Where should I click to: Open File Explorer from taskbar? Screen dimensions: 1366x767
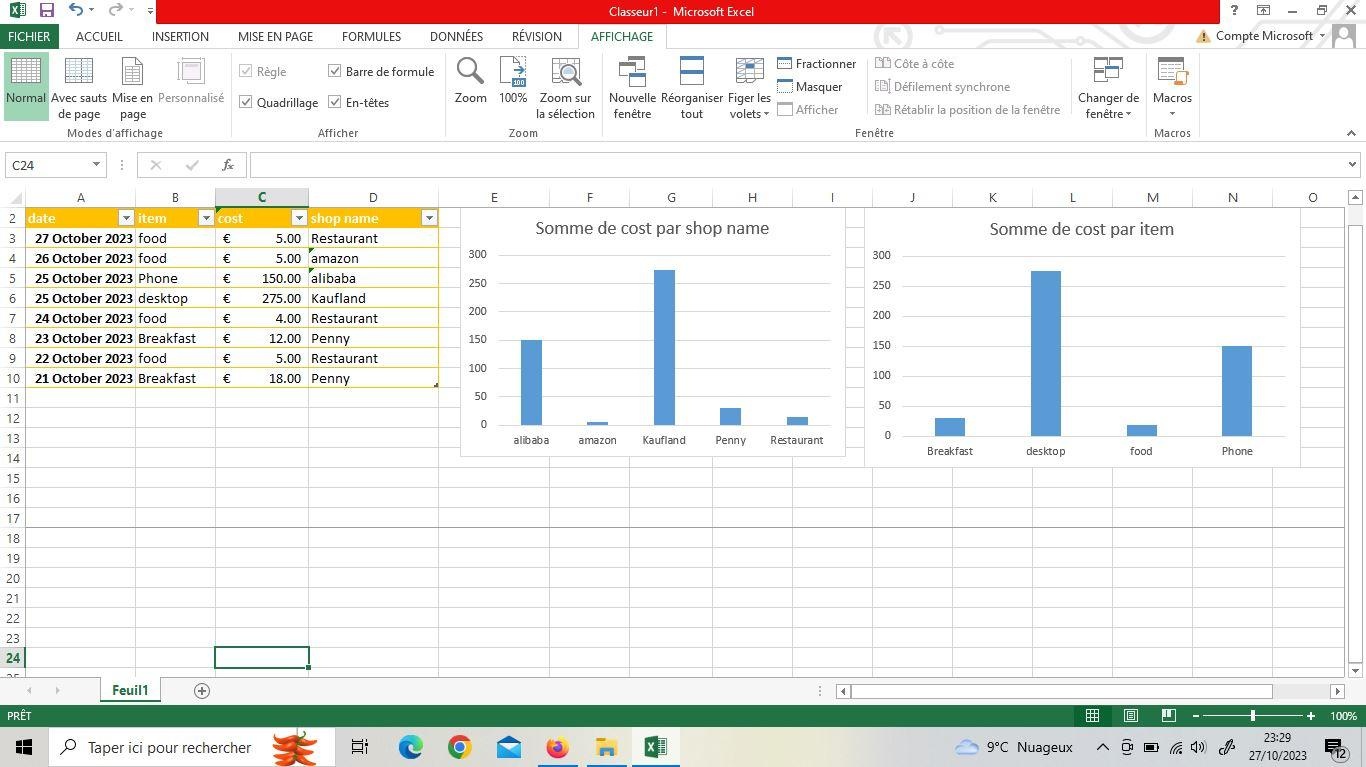606,747
